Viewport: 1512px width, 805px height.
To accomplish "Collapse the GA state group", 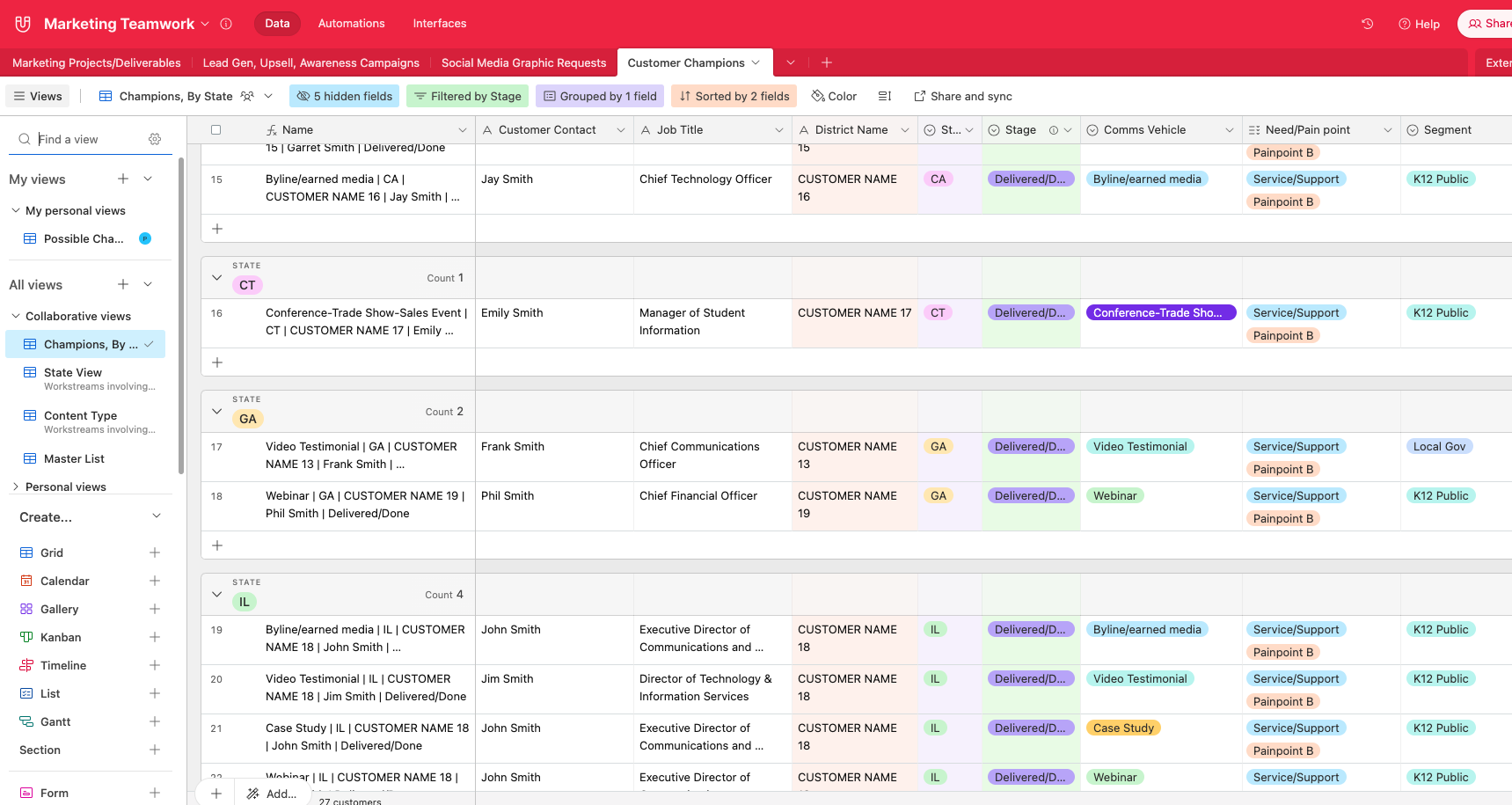I will point(217,412).
